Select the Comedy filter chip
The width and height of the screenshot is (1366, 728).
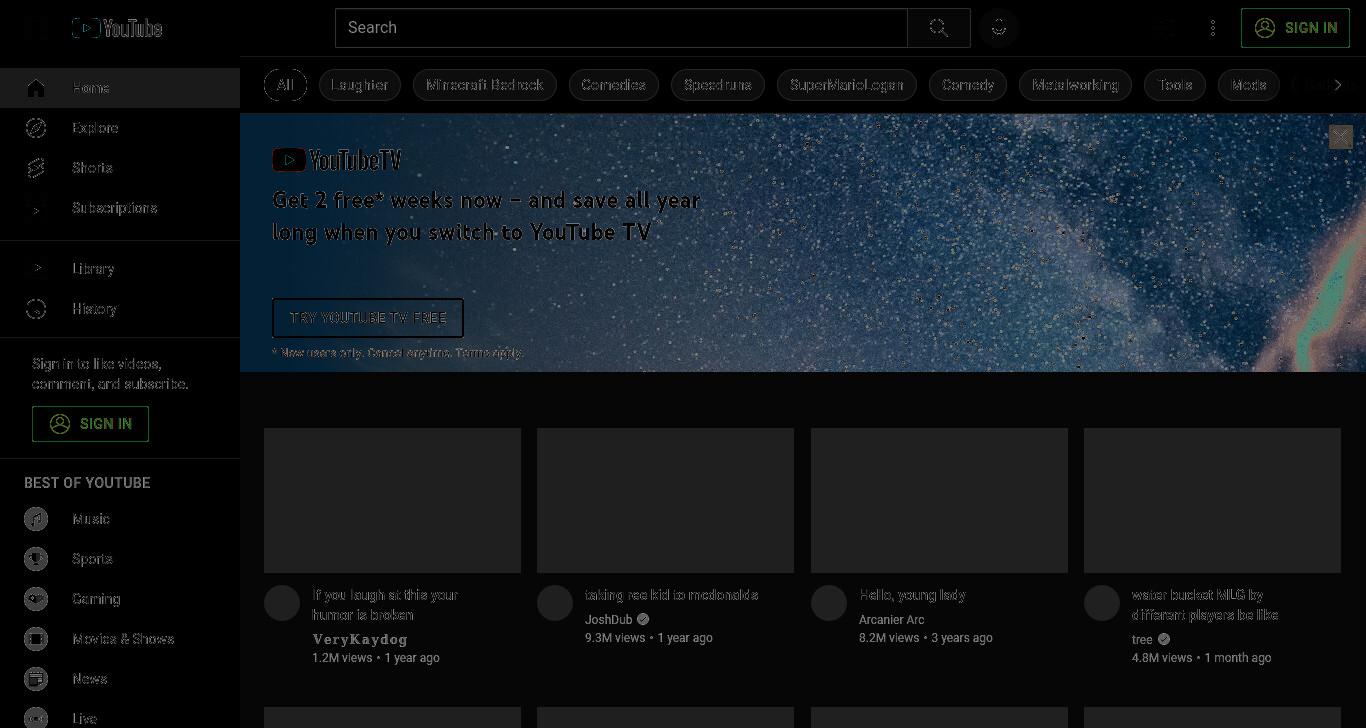coord(968,85)
